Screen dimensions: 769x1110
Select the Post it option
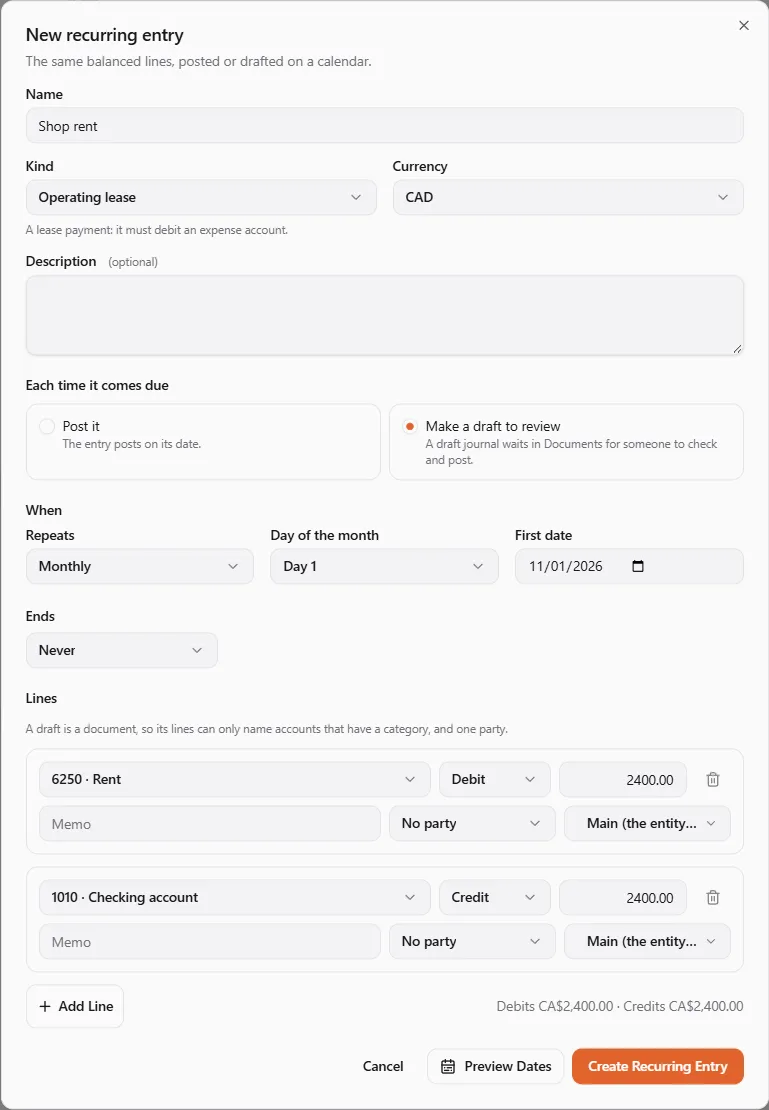pyautogui.click(x=203, y=442)
